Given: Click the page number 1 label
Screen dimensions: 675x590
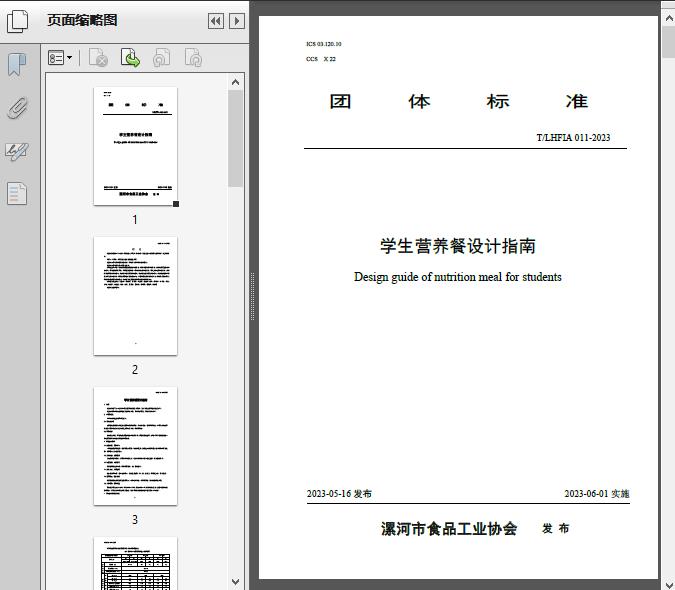Looking at the screenshot, I should click(x=135, y=220).
